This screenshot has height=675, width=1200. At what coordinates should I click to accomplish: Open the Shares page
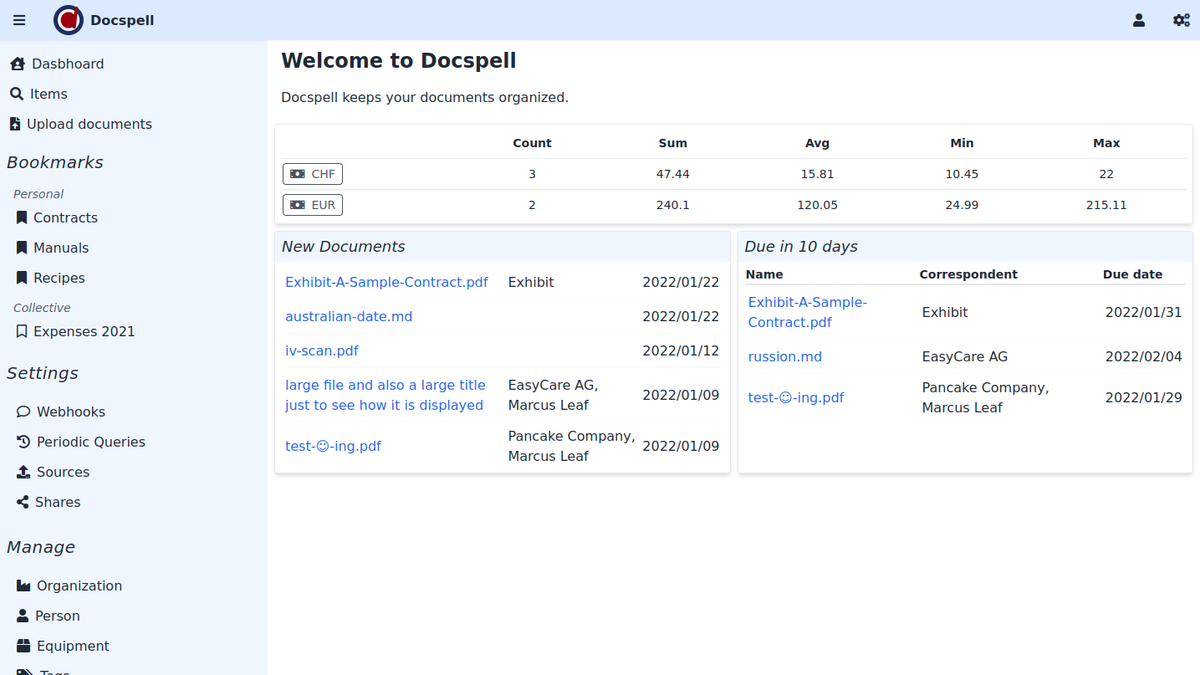coord(57,502)
